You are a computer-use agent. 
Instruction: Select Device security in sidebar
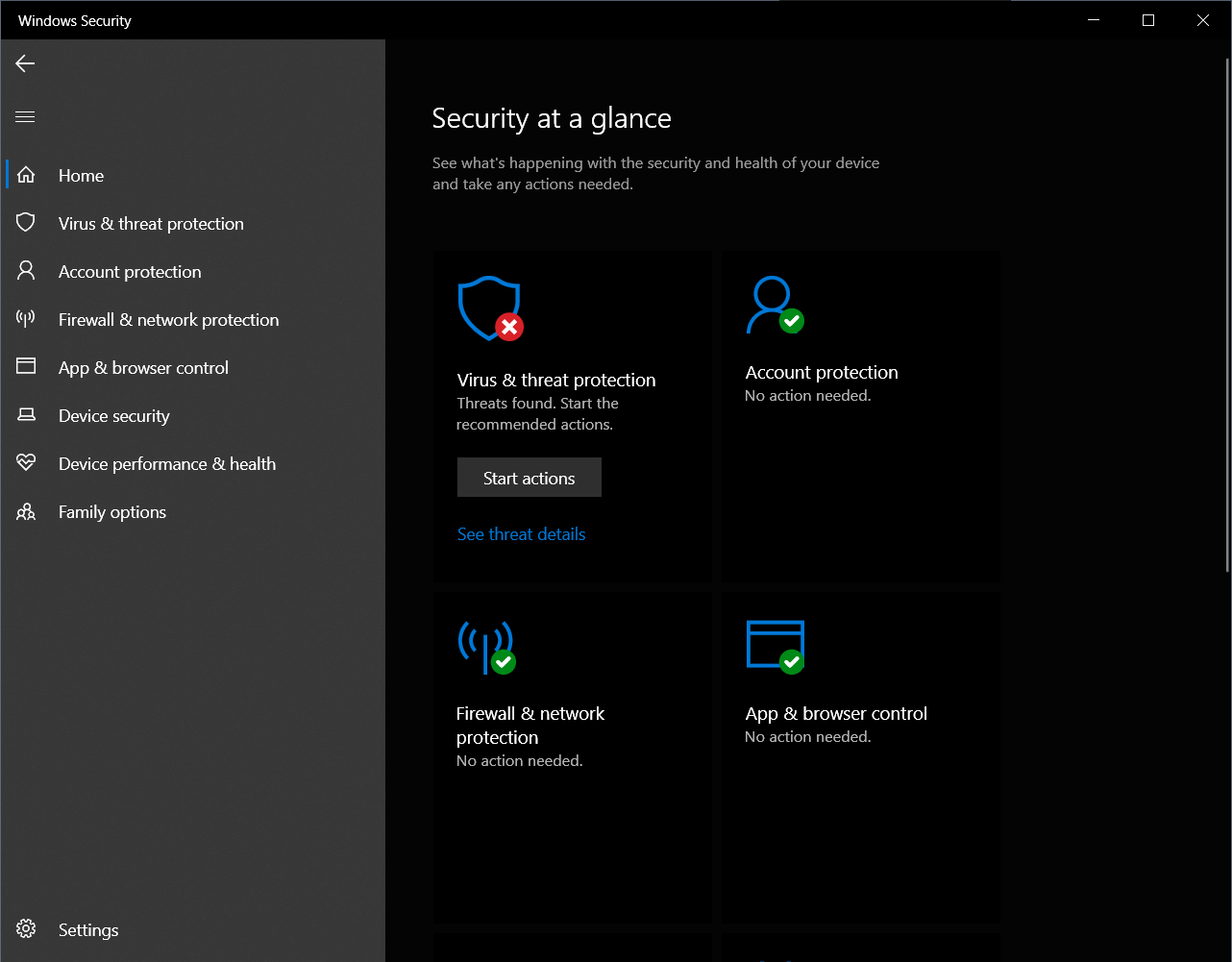tap(192, 415)
